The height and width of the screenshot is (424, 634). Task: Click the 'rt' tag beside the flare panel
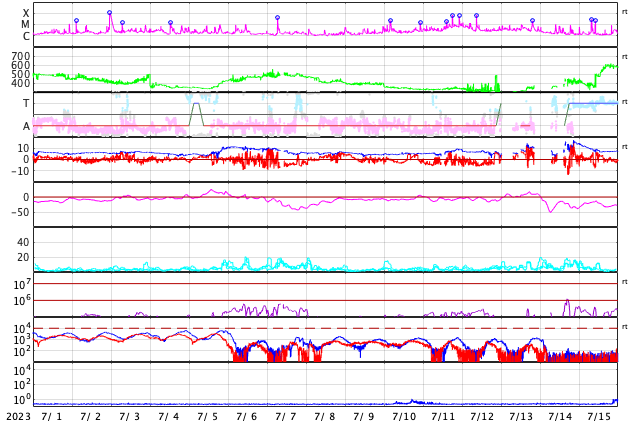[625, 12]
